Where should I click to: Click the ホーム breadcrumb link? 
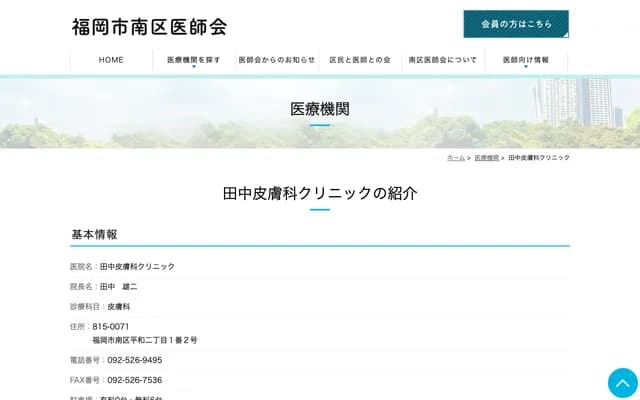coord(455,158)
